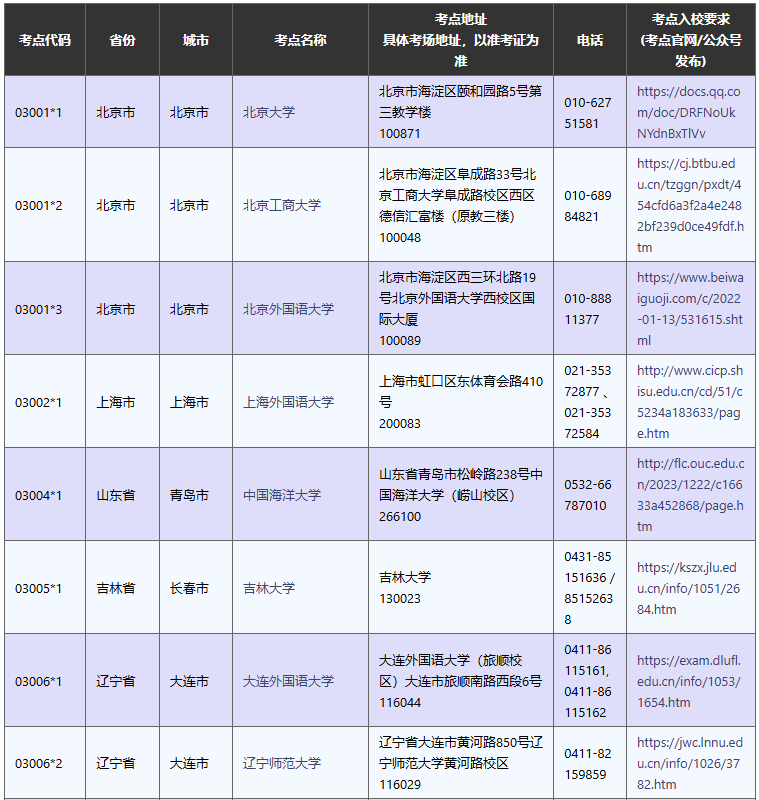Select test center code 03004*1
Image resolution: width=759 pixels, height=800 pixels.
[39, 495]
